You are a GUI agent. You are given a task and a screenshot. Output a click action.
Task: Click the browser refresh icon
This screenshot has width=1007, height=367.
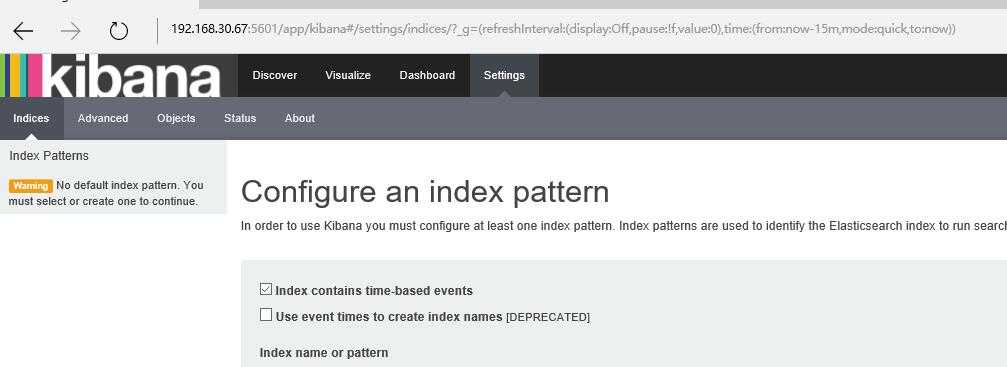point(119,30)
